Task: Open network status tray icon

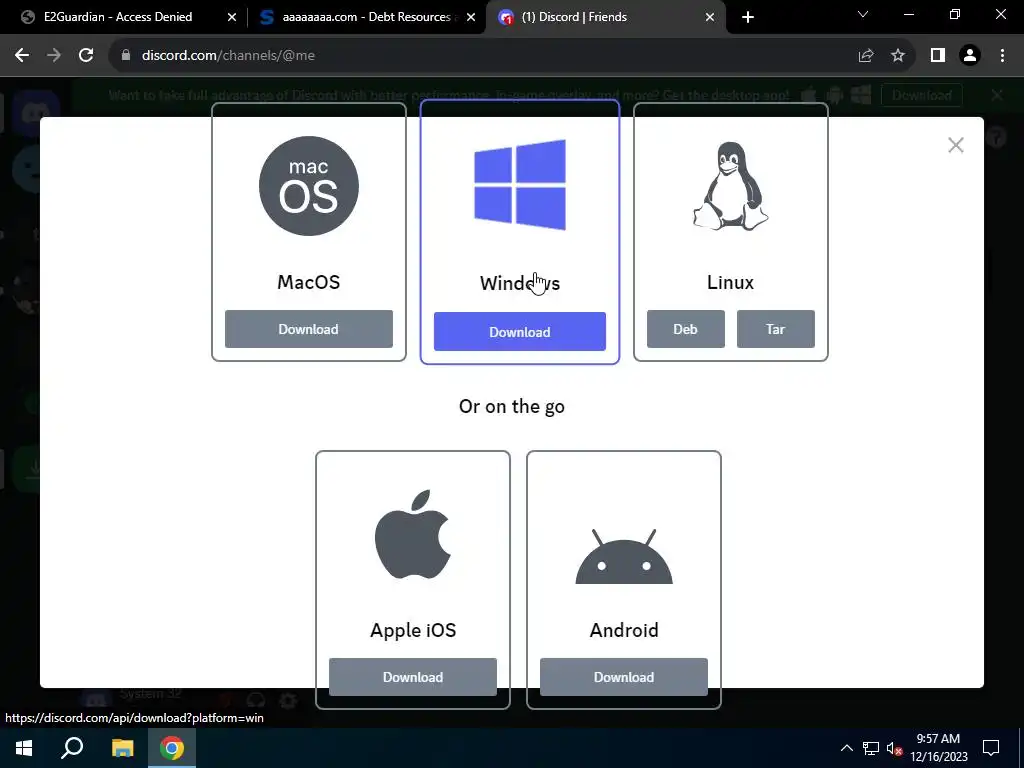Action: (871, 748)
